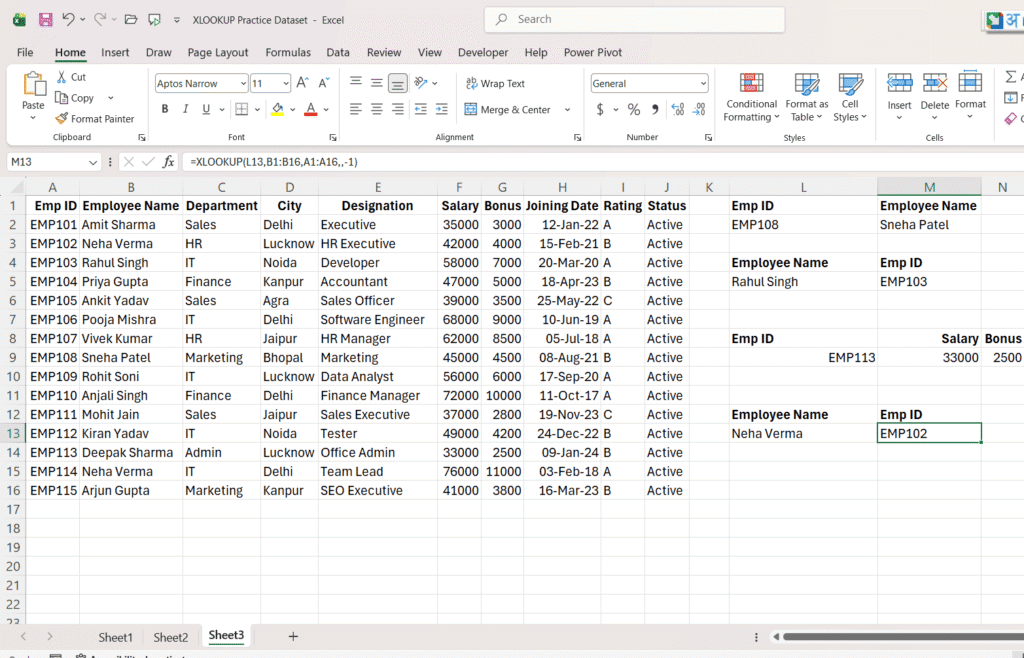Click the Undo arrow icon
The image size is (1024, 658).
68,19
